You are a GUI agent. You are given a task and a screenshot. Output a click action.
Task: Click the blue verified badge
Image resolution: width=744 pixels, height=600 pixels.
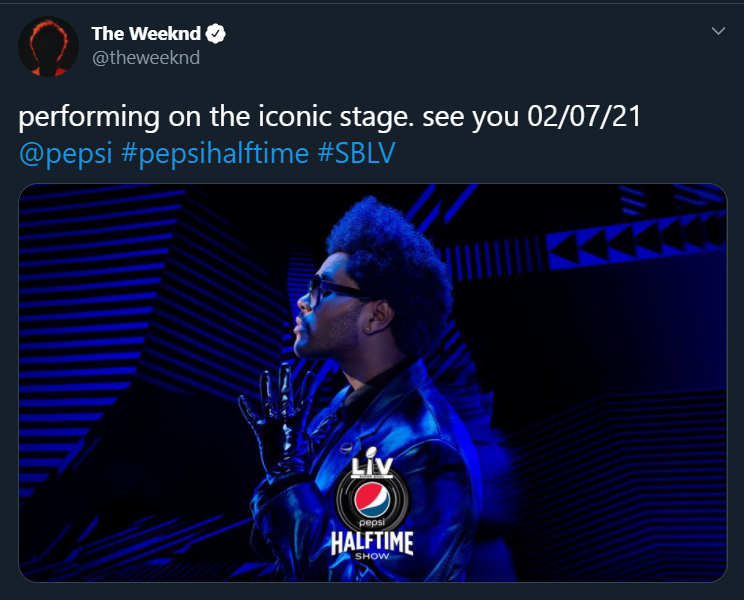(216, 34)
